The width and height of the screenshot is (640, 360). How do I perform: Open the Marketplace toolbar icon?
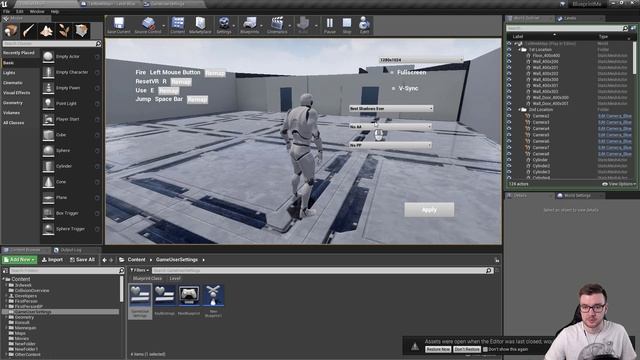click(x=200, y=25)
